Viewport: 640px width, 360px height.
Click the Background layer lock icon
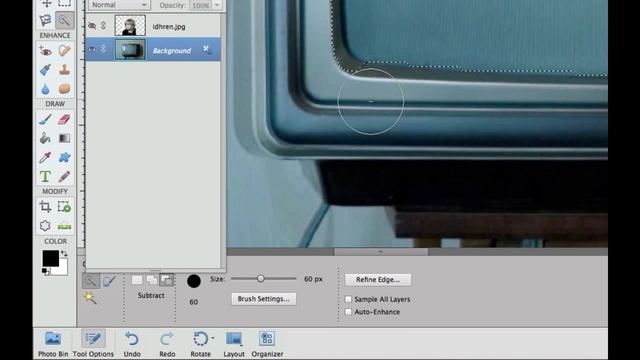click(206, 50)
